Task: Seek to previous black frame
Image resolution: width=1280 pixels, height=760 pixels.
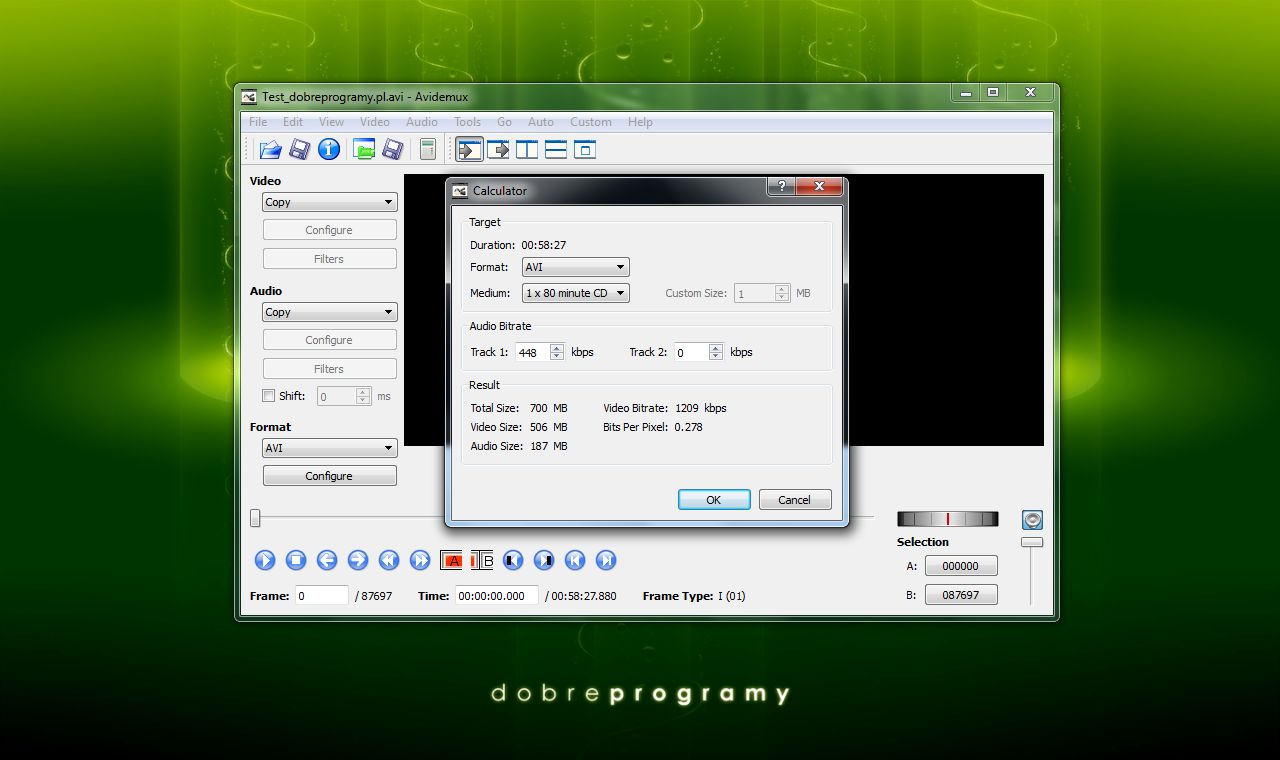Action: (x=513, y=560)
